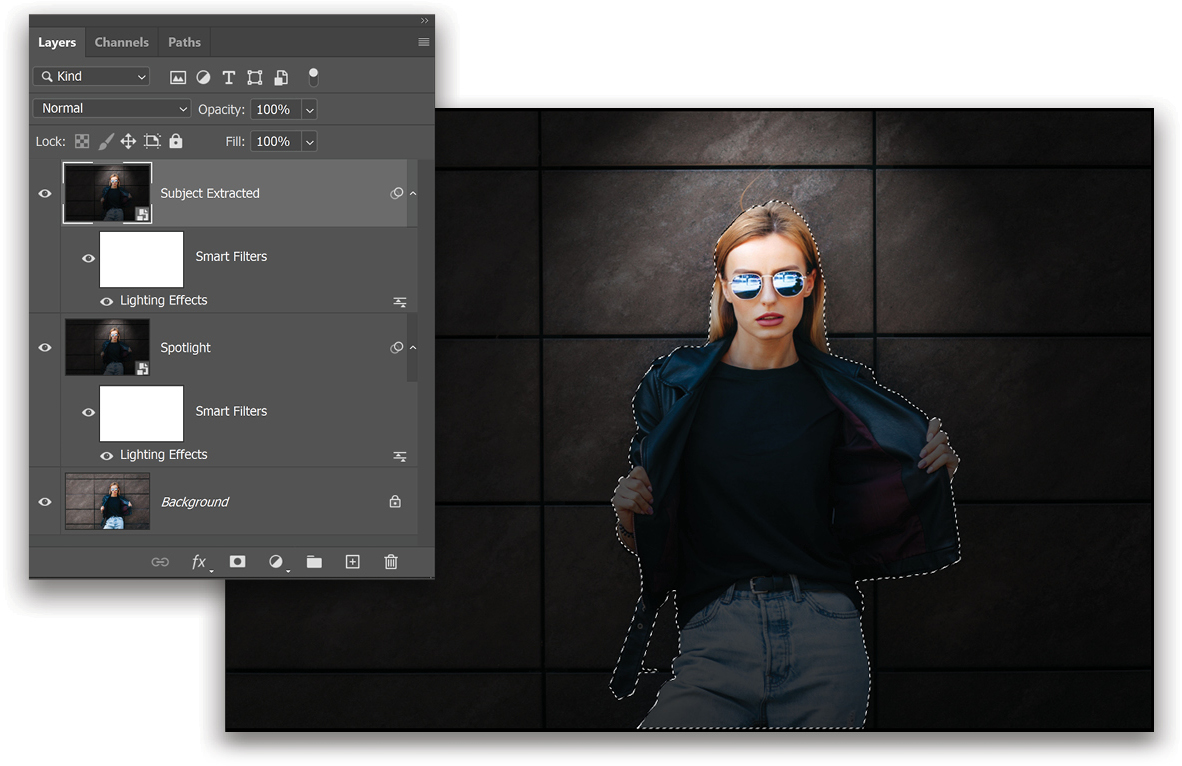Open the Kind filter dropdown
The width and height of the screenshot is (1182, 766).
point(90,76)
